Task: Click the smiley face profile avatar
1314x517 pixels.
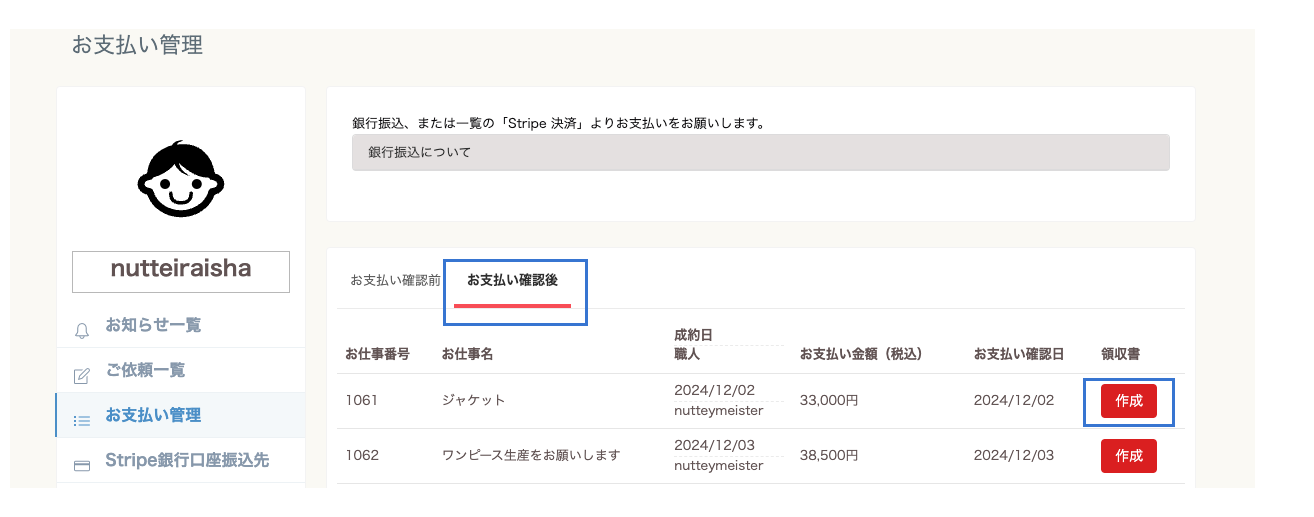Action: coord(180,179)
